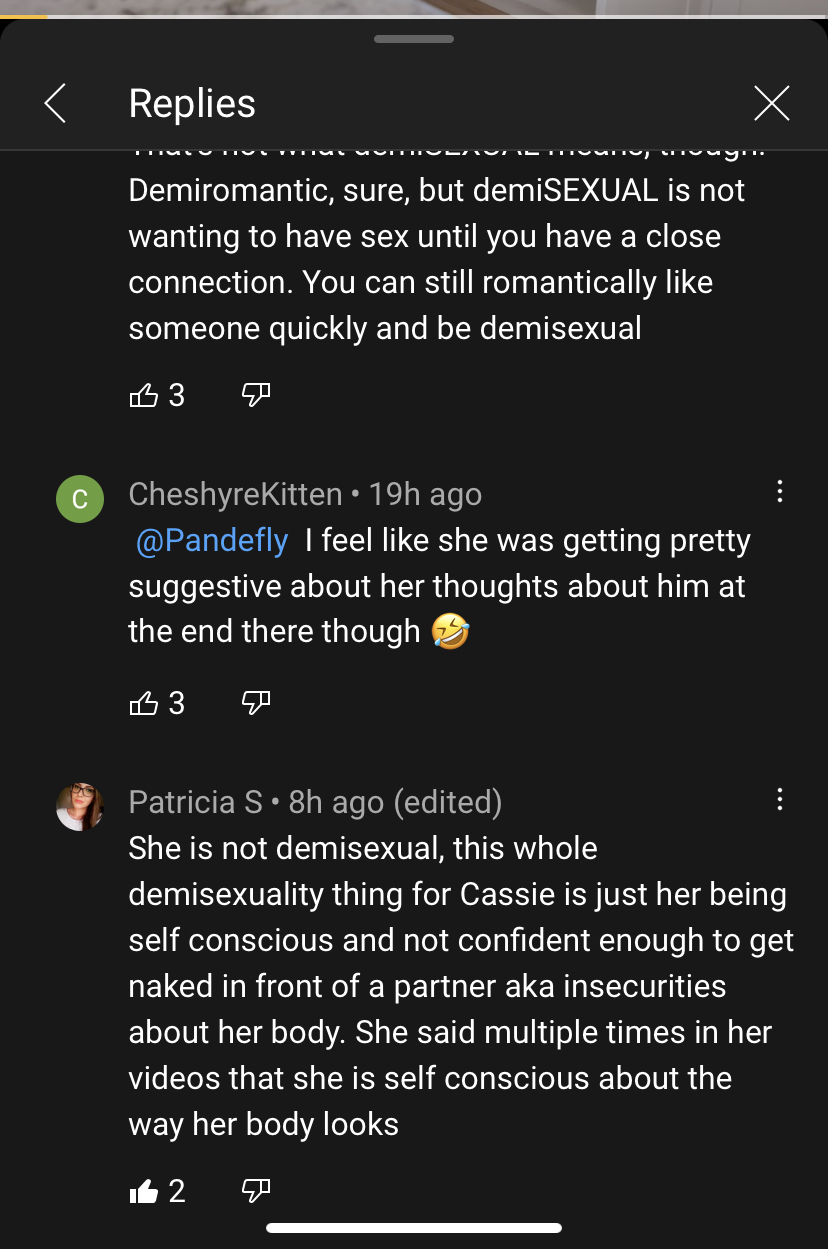Tap CheshyreKitten's reply text with laughing emoji
Image resolution: width=828 pixels, height=1249 pixels.
point(439,586)
